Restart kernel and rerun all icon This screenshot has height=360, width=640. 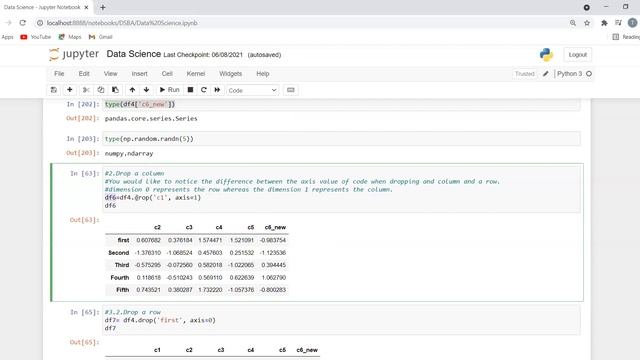217,90
